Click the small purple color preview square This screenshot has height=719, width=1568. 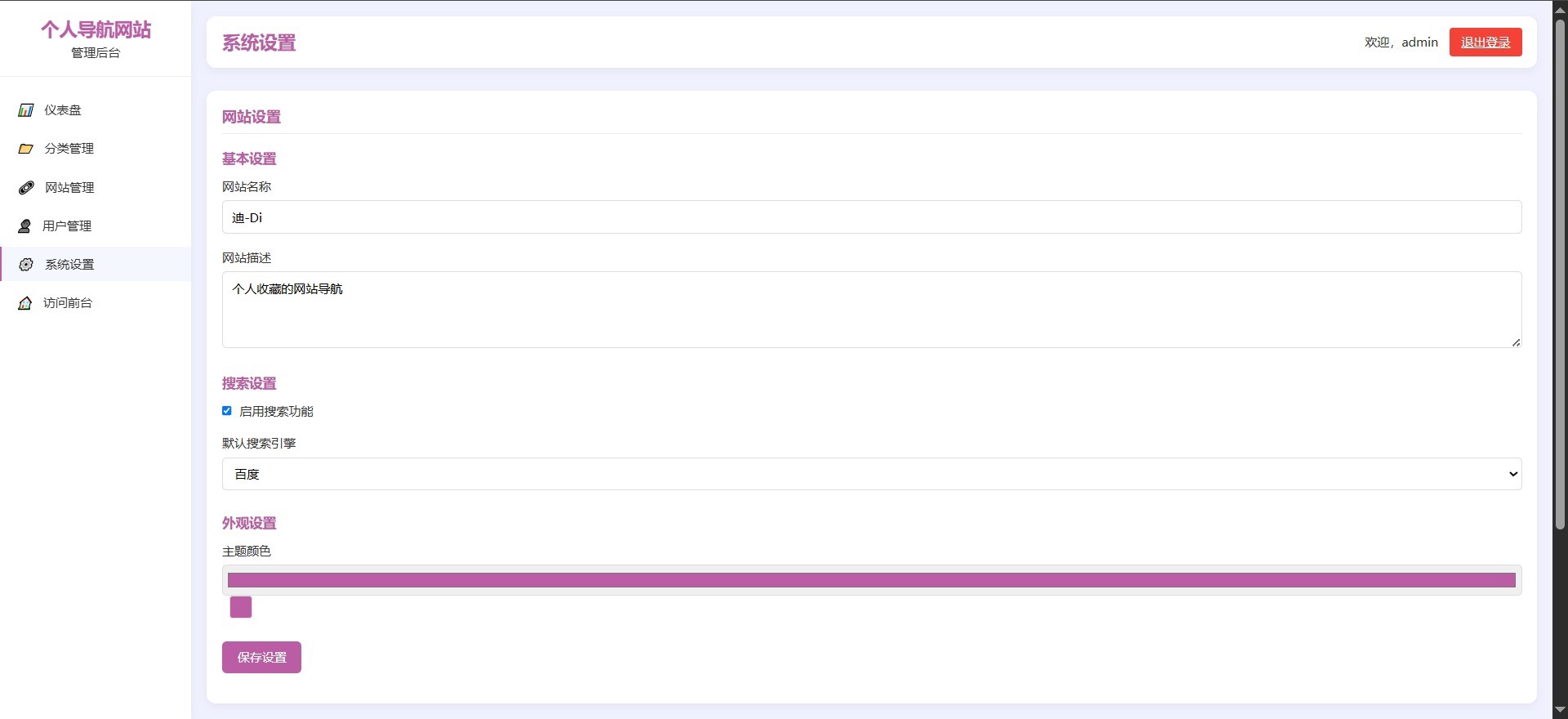pyautogui.click(x=241, y=607)
